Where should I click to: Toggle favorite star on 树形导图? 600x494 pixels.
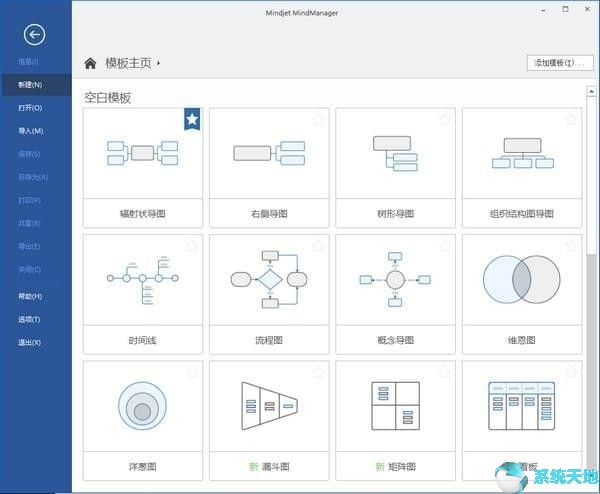445,120
